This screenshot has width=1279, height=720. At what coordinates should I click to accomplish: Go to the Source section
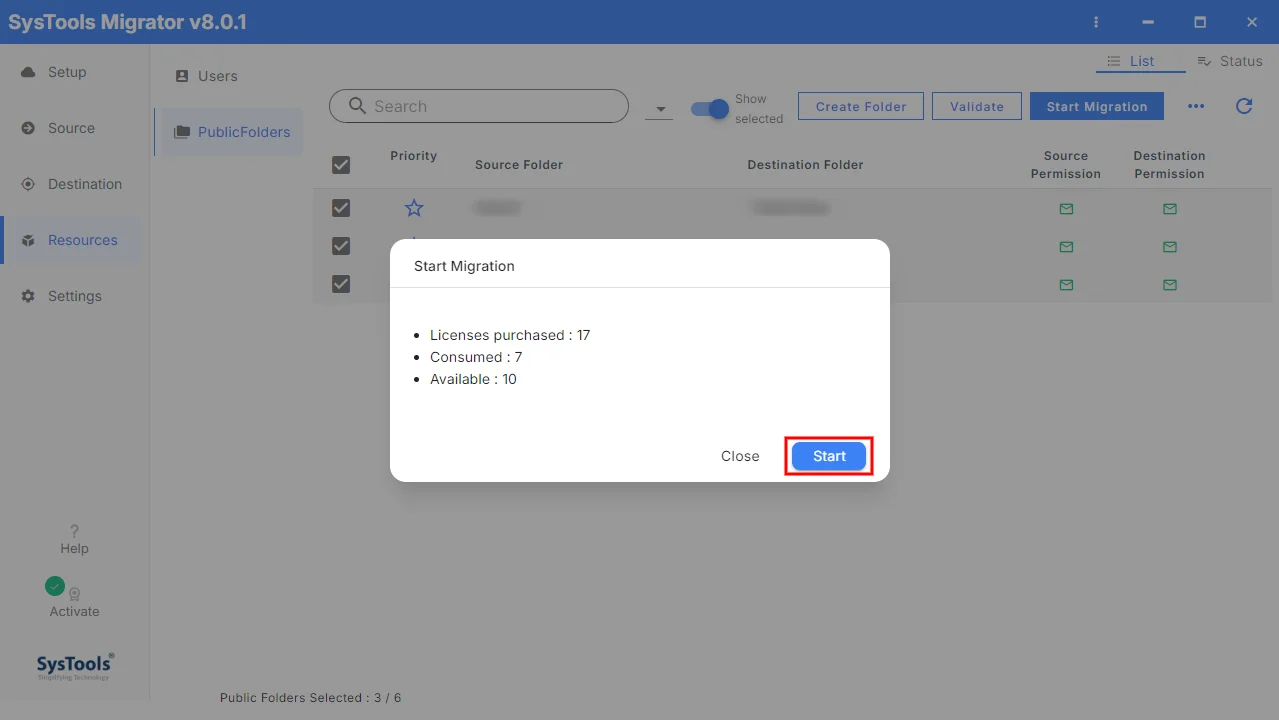click(71, 128)
